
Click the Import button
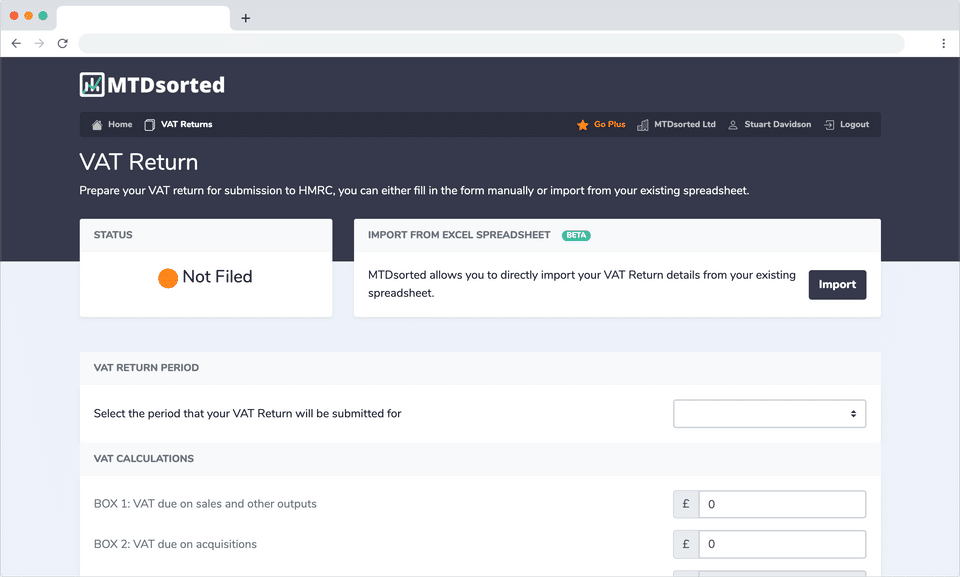(837, 285)
